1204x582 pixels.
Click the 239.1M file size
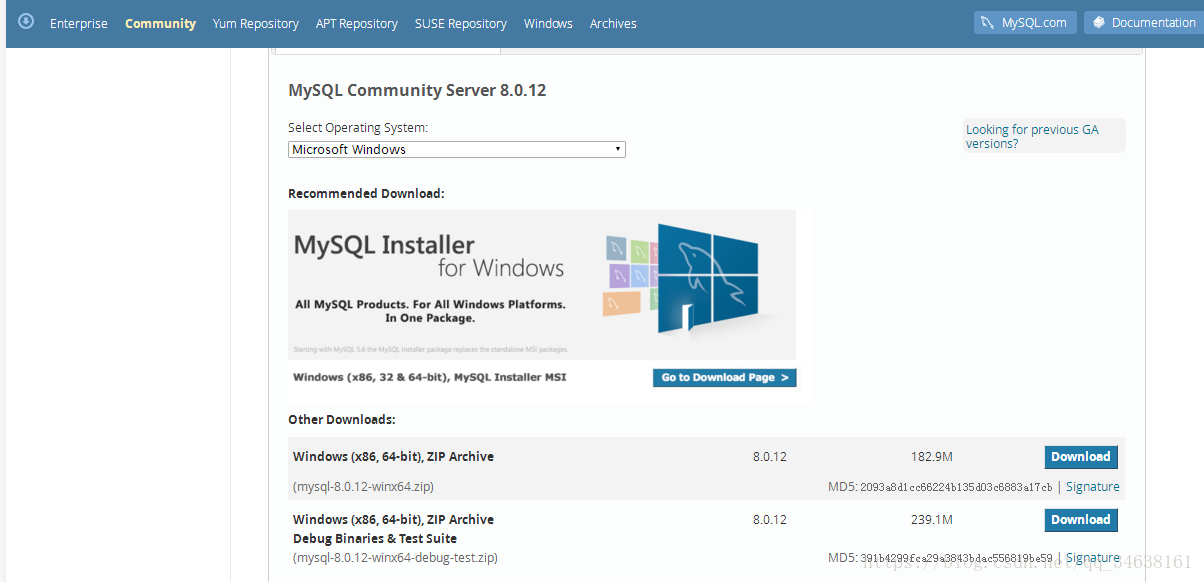(x=932, y=520)
